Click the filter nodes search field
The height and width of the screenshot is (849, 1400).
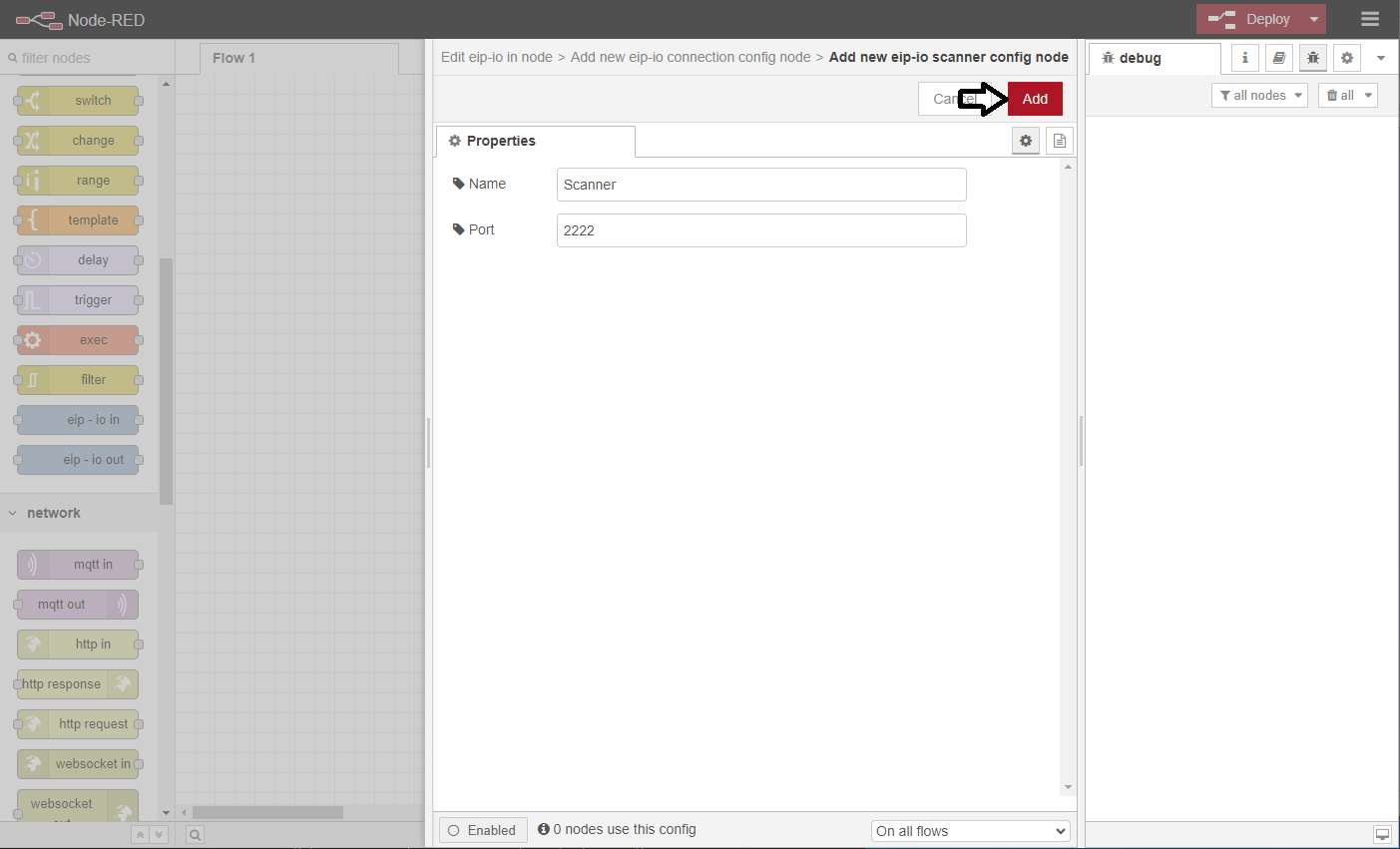coord(87,58)
